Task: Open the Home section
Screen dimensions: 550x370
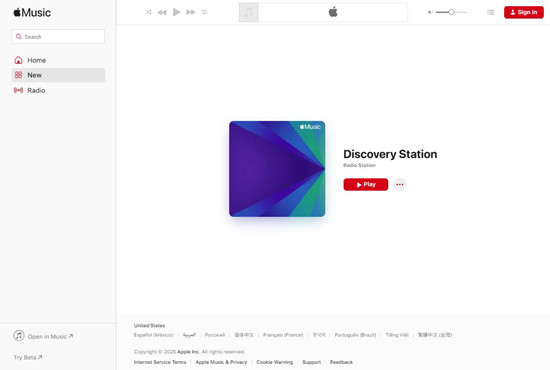Action: click(x=58, y=60)
